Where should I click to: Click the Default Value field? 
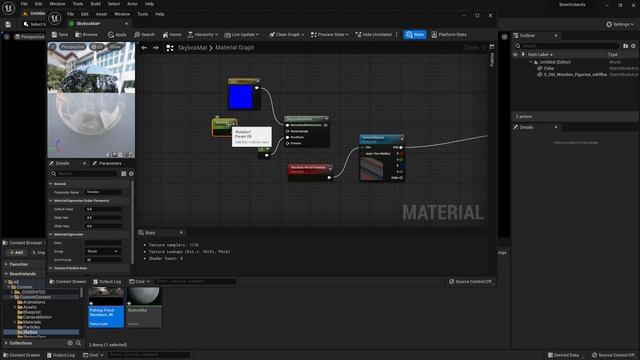tap(103, 209)
